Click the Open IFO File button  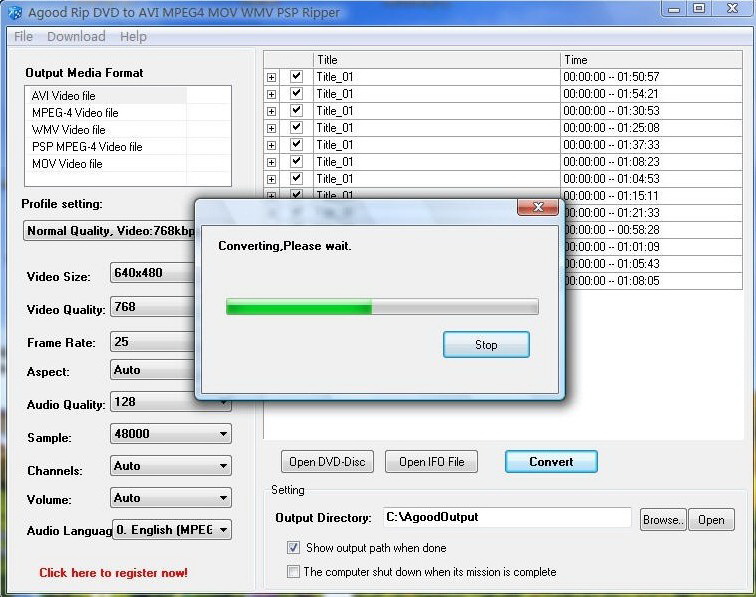(x=432, y=461)
